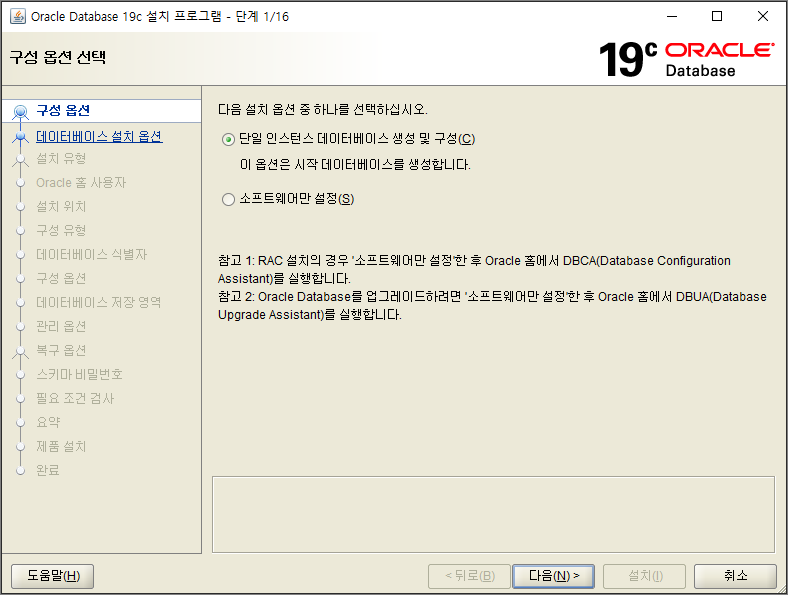The image size is (788, 595).
Task: Open the 데이터베이스 설치 옵션 step link
Action: (x=99, y=136)
